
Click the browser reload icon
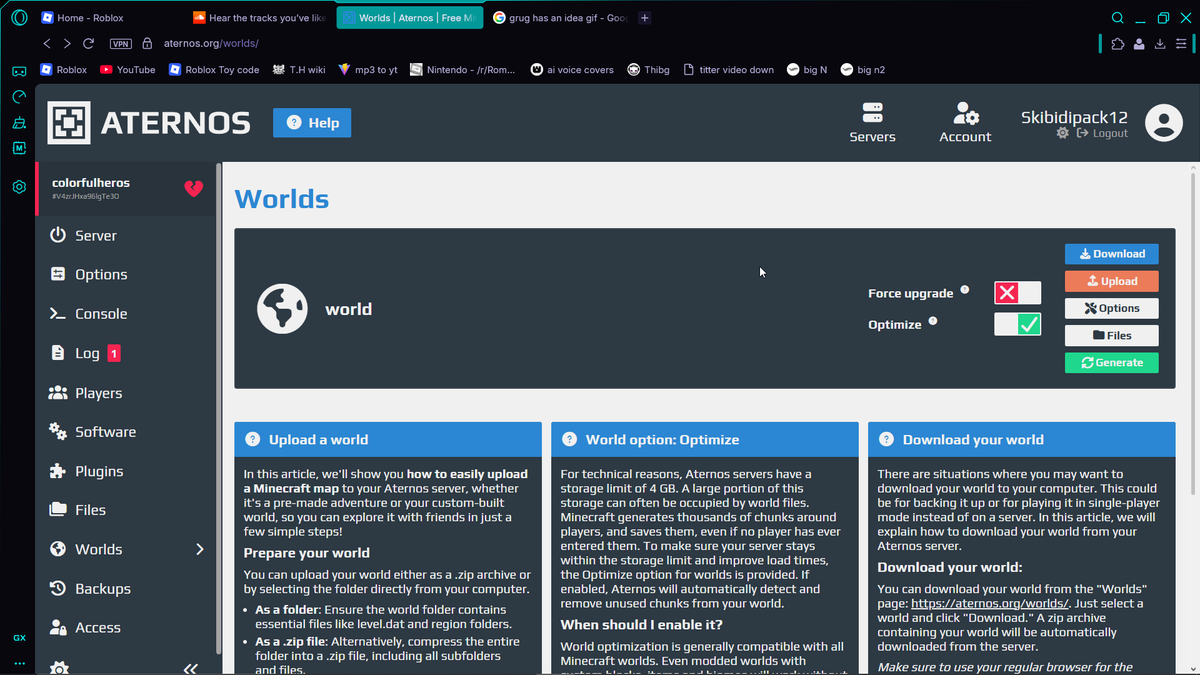(88, 43)
